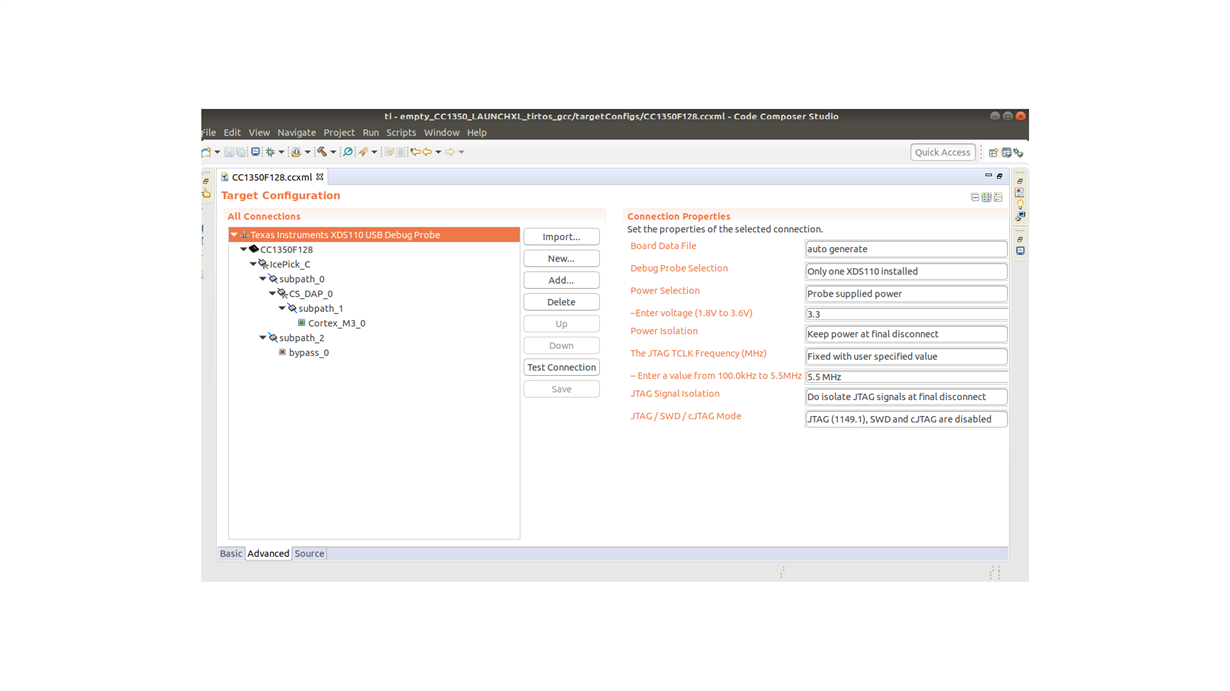Screen dimensions: 1230x691
Task: Open the dropdown arrow next to Flash icon
Action: 307,152
